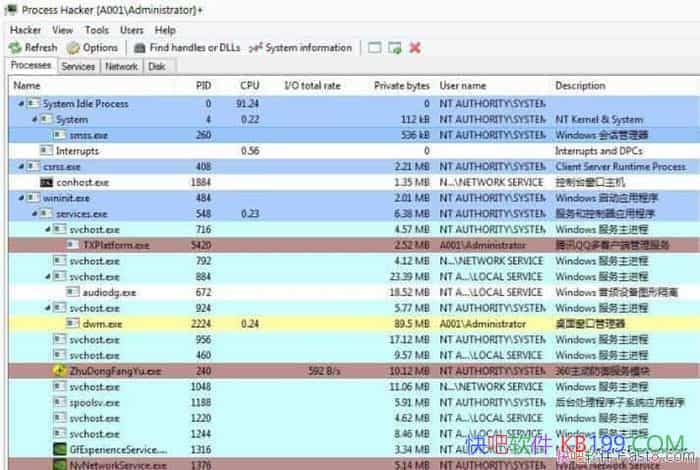This screenshot has height=470, width=700.
Task: Click the smss.exe process icon
Action: click(x=59, y=135)
